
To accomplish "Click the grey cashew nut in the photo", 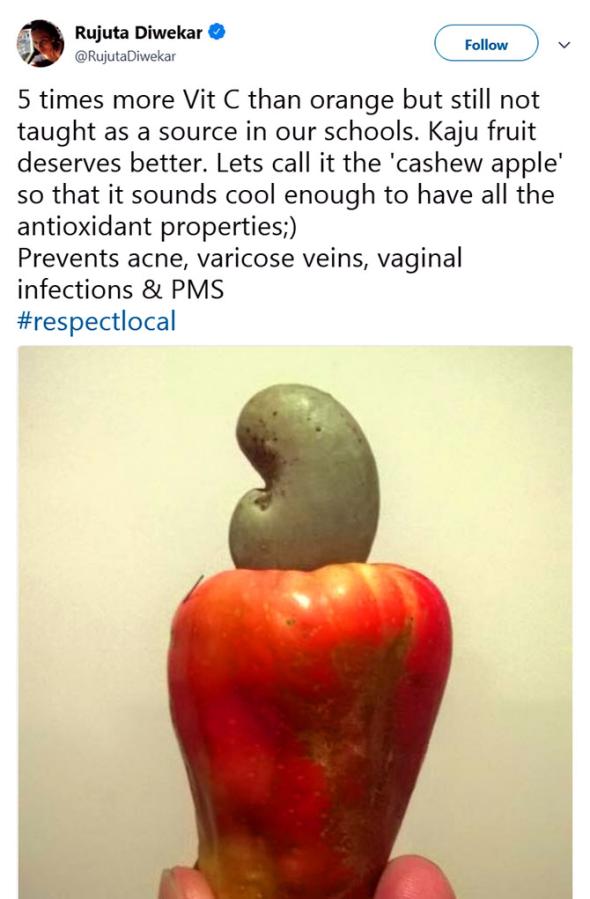I will click(x=304, y=478).
